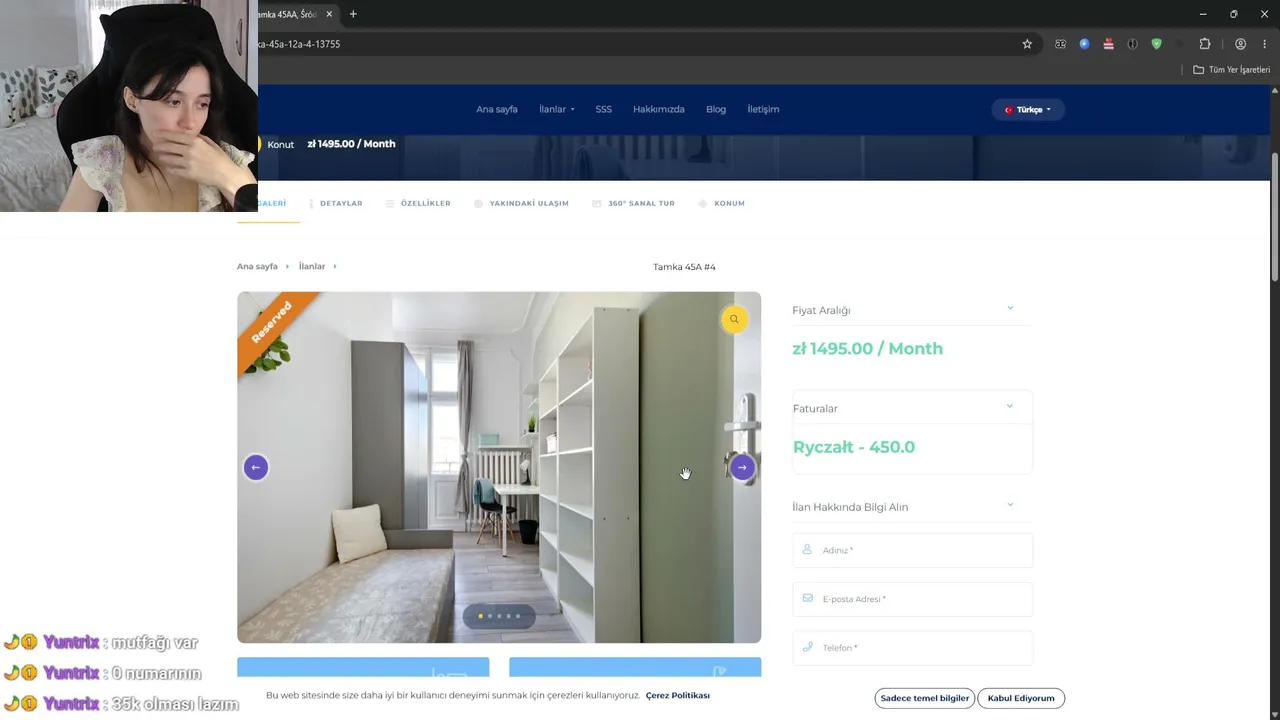
Task: Focus the E-posta Adresi field
Action: tap(913, 599)
